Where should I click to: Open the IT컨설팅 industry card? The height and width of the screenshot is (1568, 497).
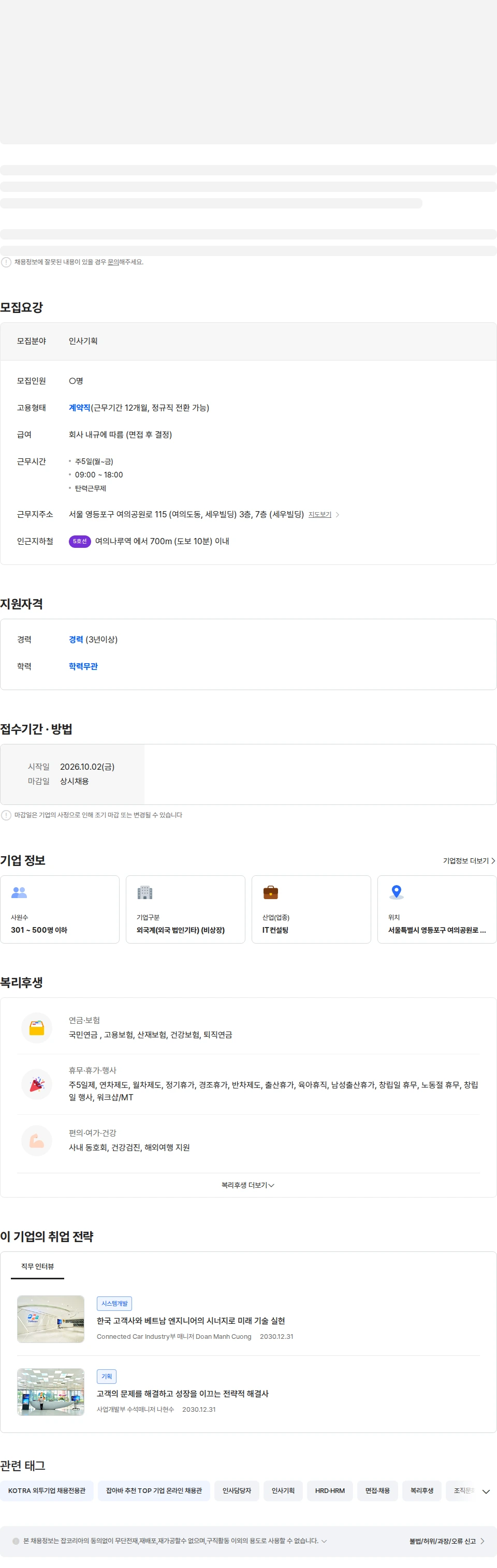click(311, 909)
